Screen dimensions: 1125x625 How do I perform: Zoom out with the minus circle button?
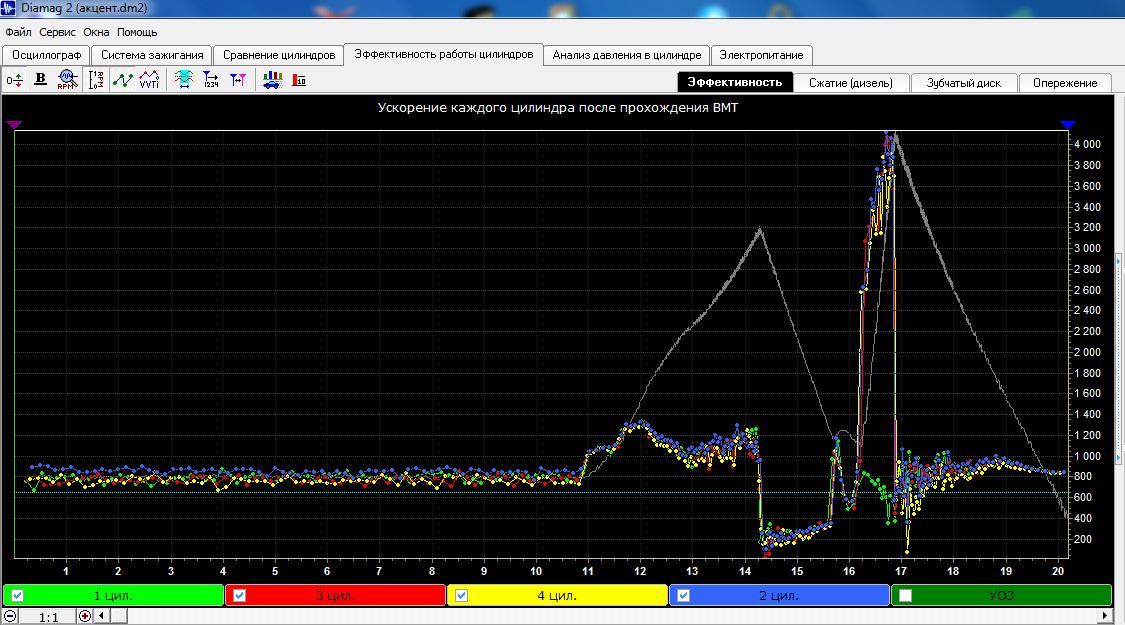[10, 616]
